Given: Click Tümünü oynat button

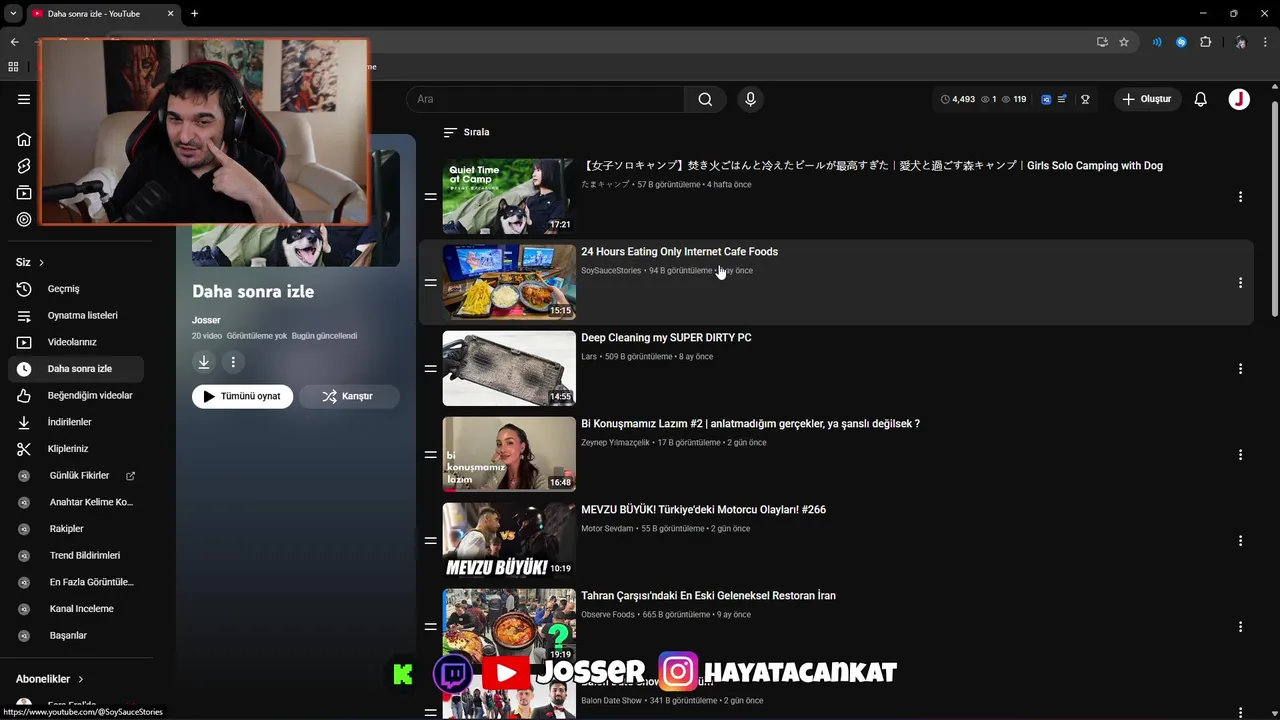Looking at the screenshot, I should [242, 396].
